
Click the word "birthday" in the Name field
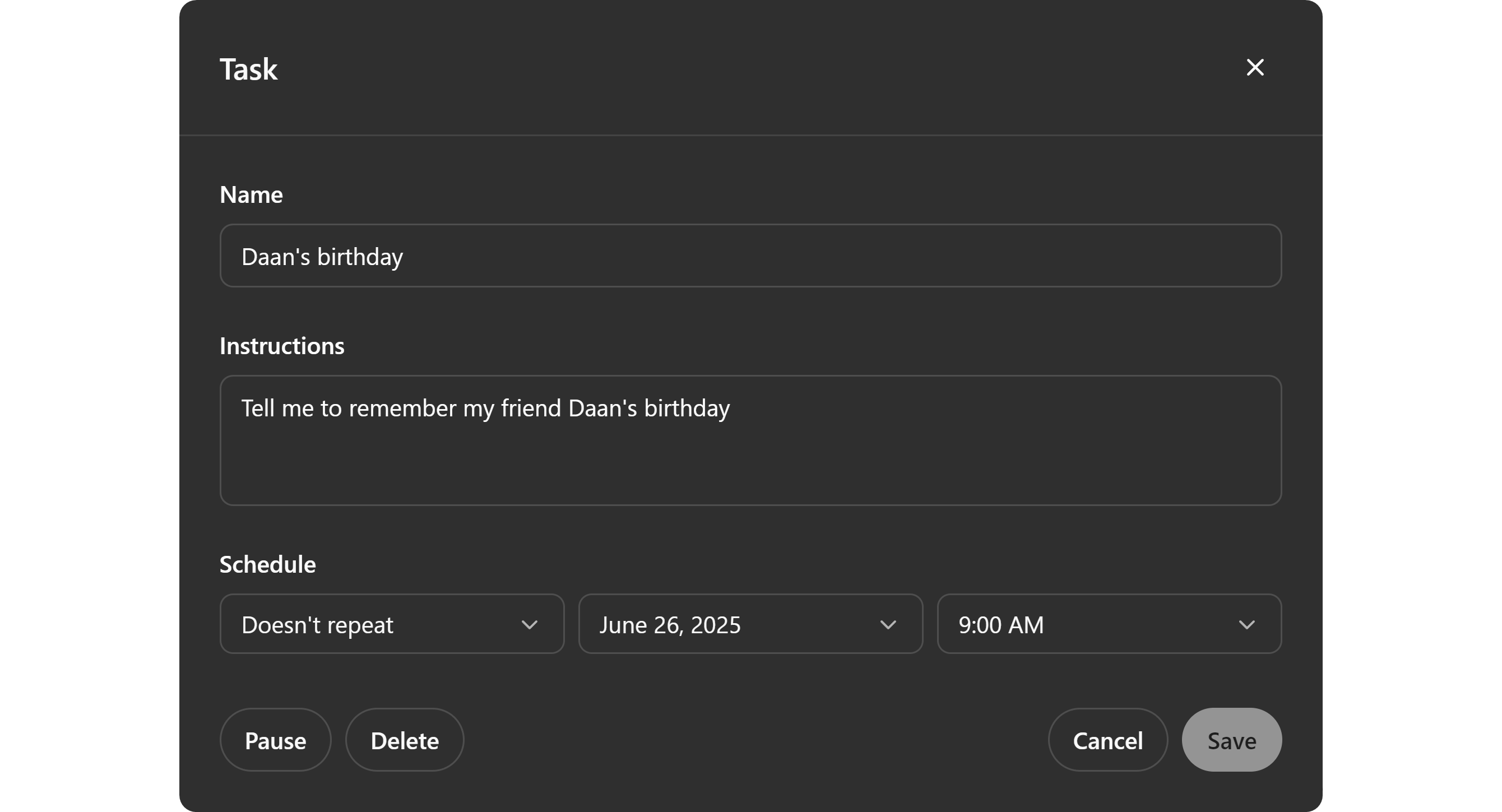[359, 257]
